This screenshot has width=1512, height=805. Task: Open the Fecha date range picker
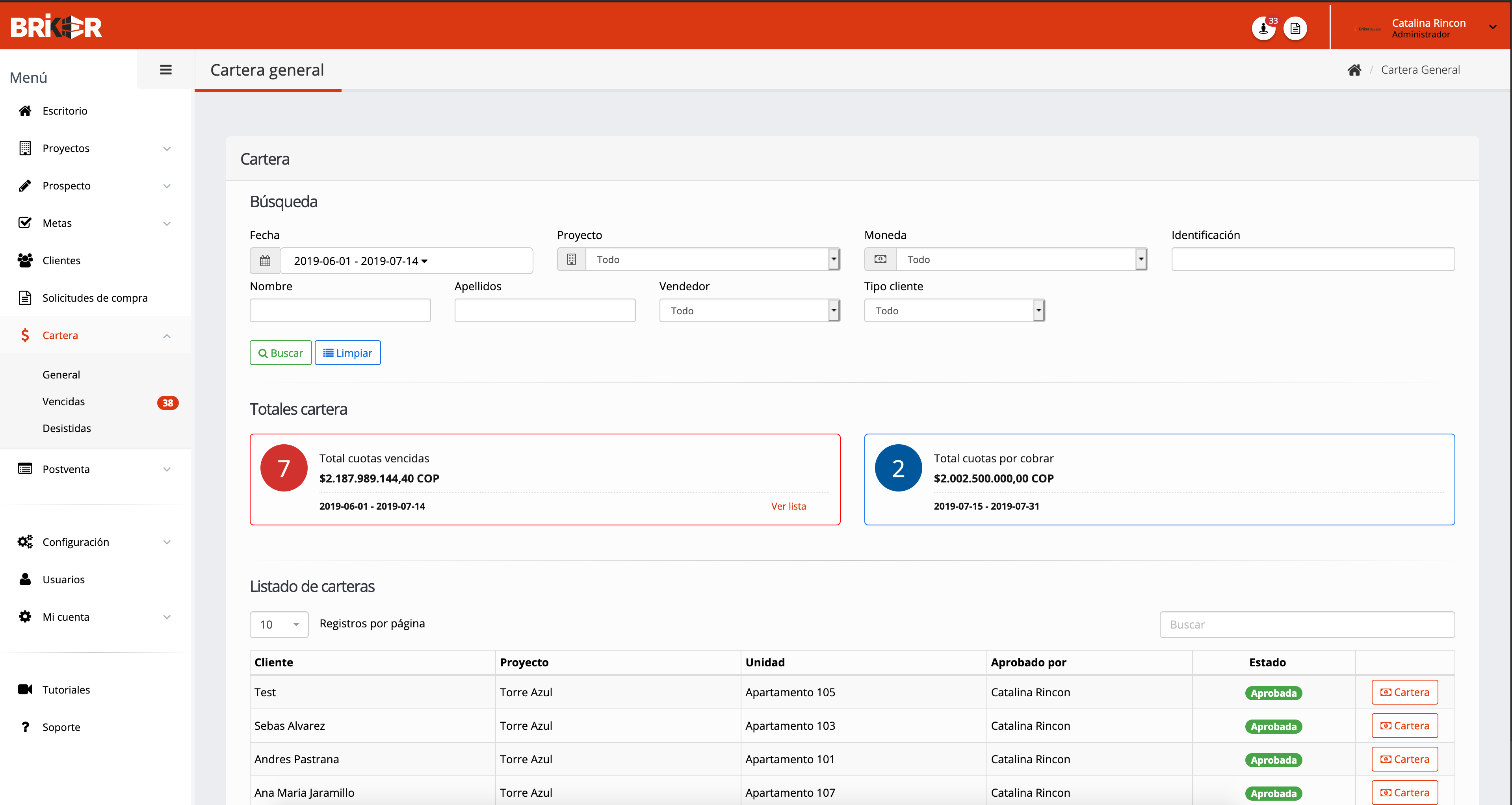pyautogui.click(x=406, y=260)
